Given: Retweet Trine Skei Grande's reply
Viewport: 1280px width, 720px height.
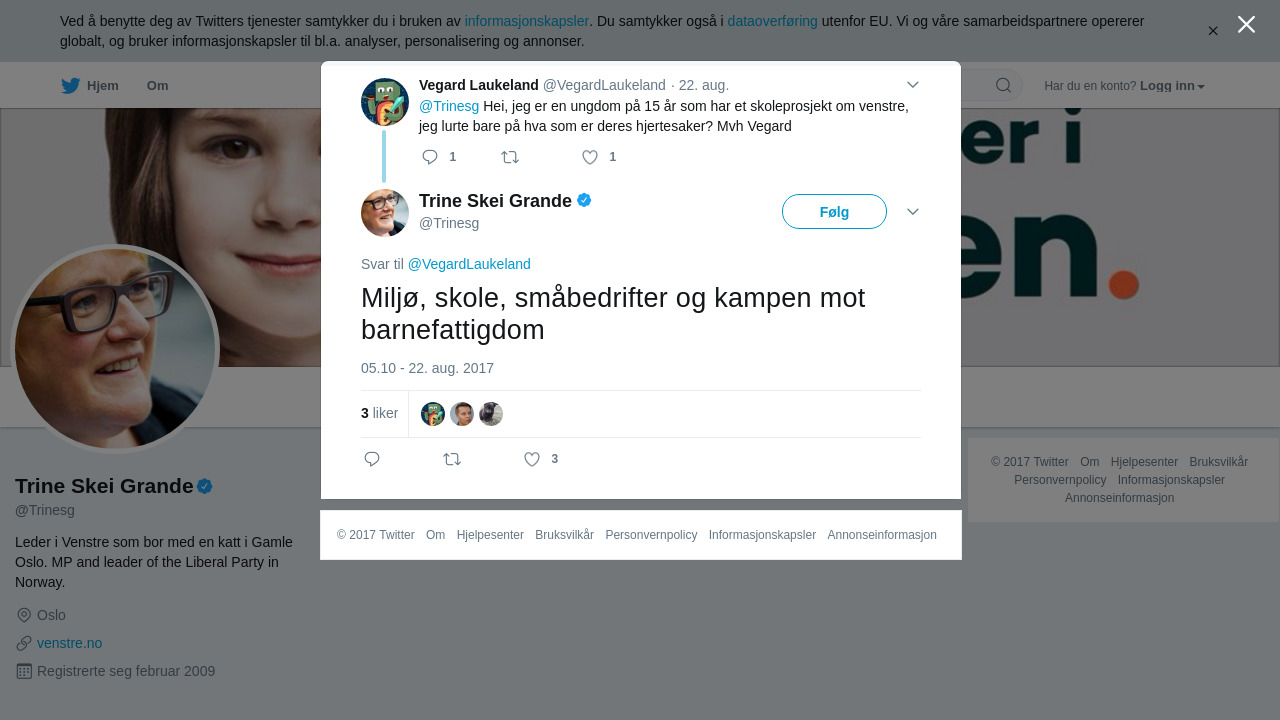Looking at the screenshot, I should [x=452, y=459].
